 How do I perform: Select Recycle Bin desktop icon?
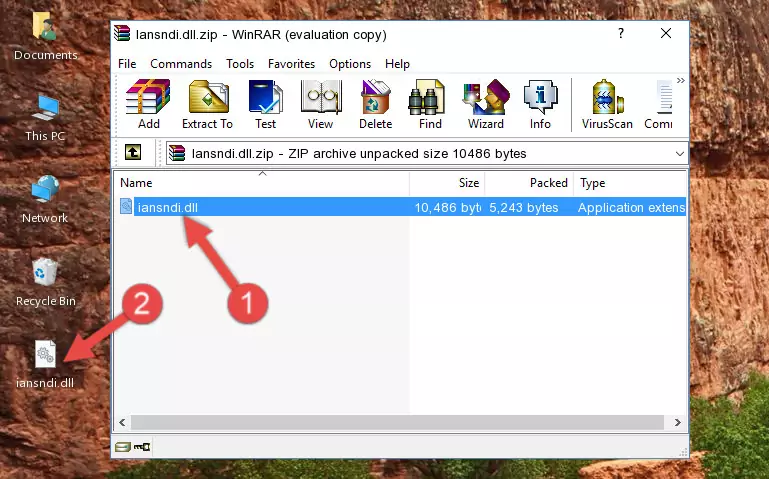[45, 283]
